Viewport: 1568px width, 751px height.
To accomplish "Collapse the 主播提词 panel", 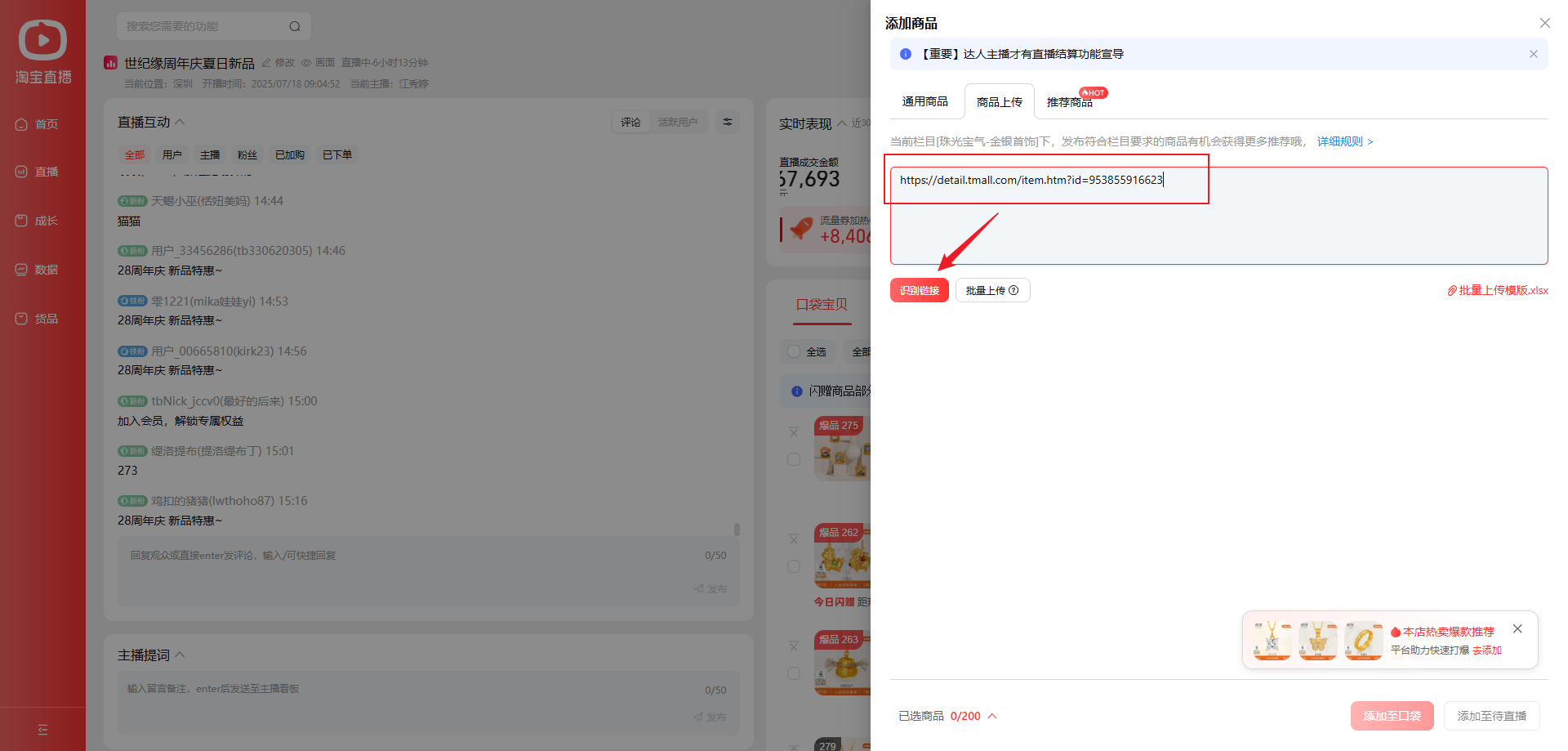I will pyautogui.click(x=180, y=655).
